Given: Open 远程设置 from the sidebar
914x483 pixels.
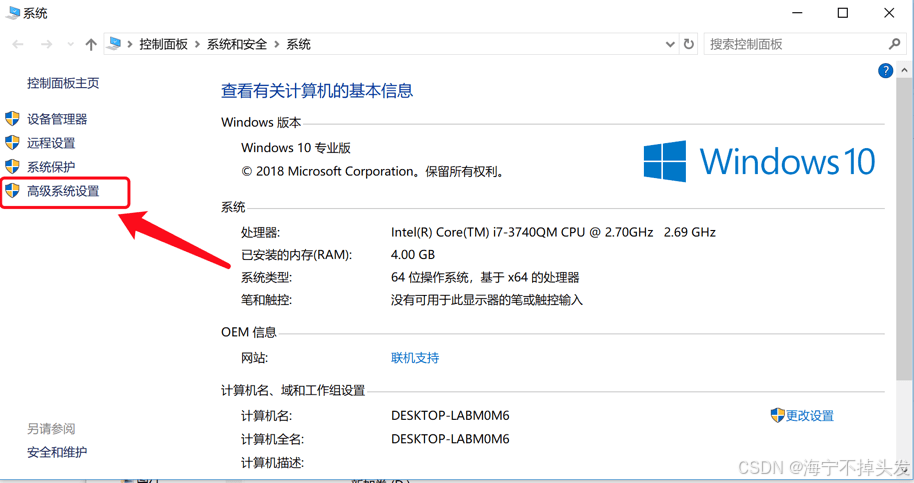Looking at the screenshot, I should coord(51,143).
